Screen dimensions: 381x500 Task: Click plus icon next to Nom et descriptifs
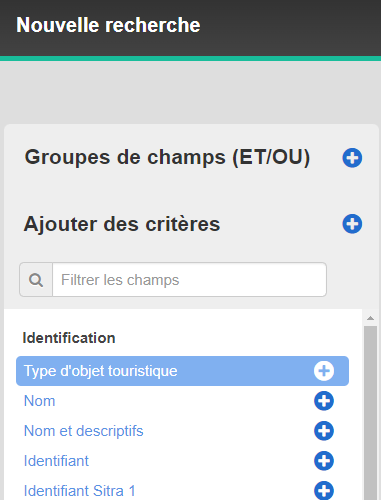pyautogui.click(x=324, y=431)
